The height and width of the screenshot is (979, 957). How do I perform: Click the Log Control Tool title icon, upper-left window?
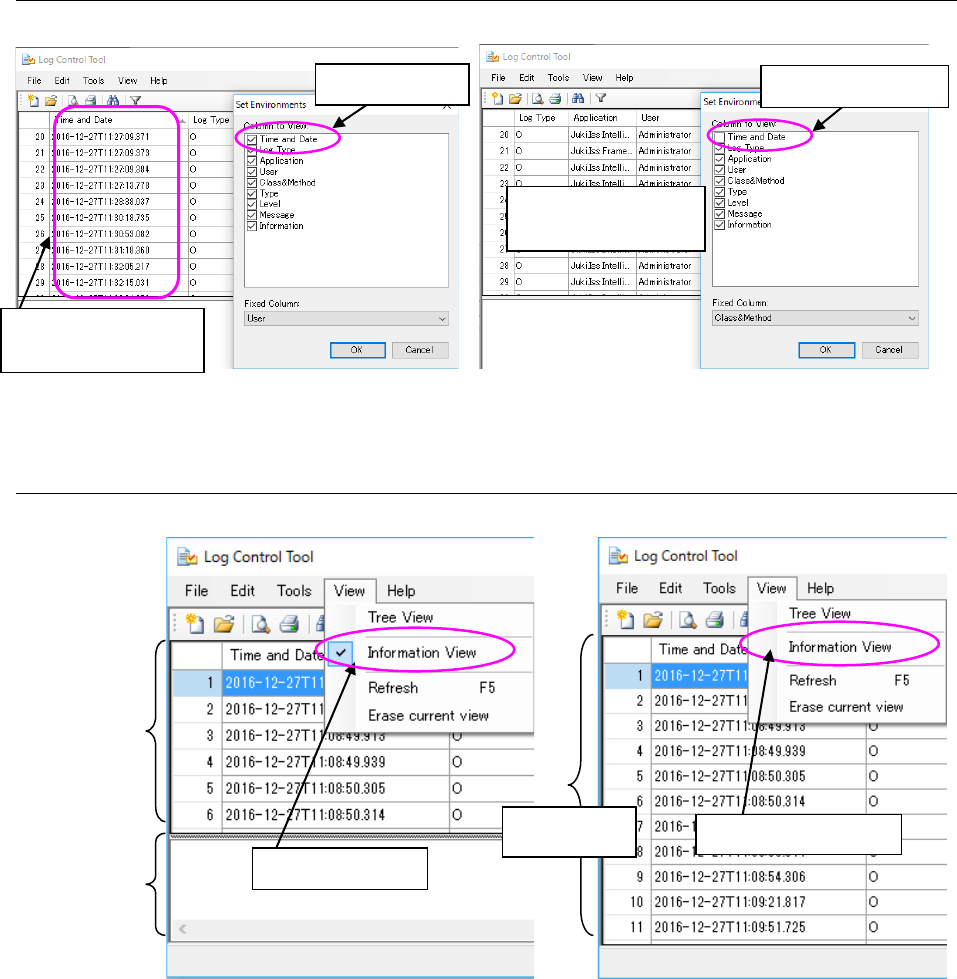[28, 59]
